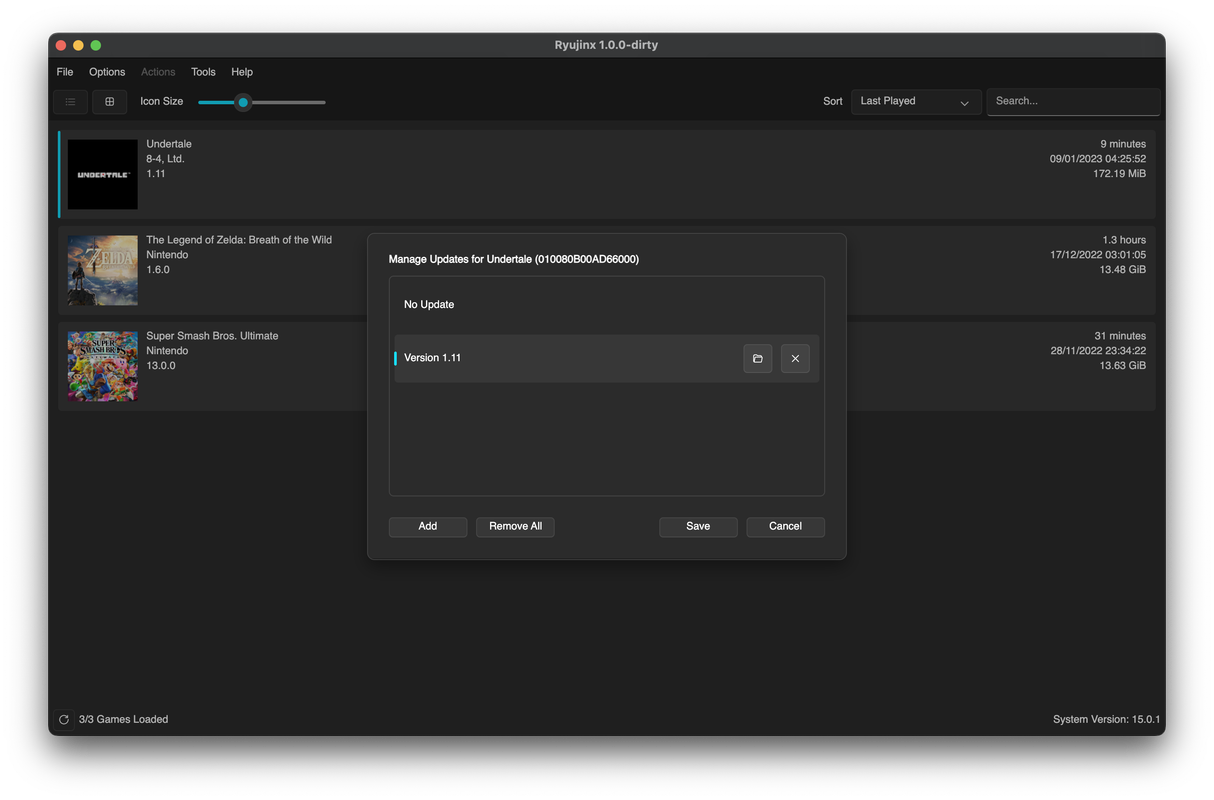The image size is (1214, 800).
Task: Remove Version 1.11 update with X
Action: 795,359
